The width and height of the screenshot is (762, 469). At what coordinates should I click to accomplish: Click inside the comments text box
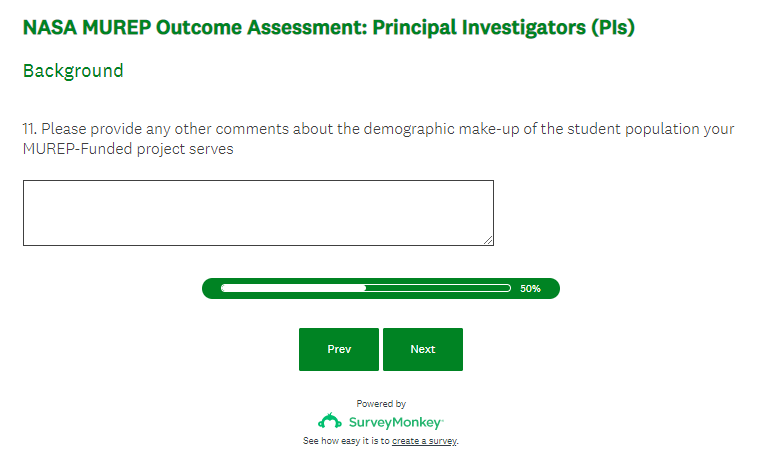(258, 212)
